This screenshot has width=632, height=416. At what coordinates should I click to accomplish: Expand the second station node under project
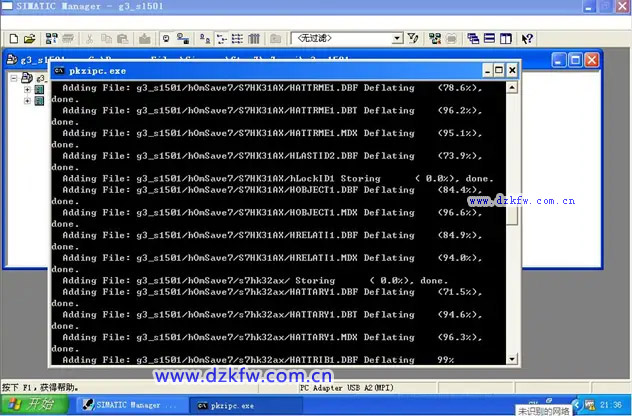pyautogui.click(x=27, y=100)
